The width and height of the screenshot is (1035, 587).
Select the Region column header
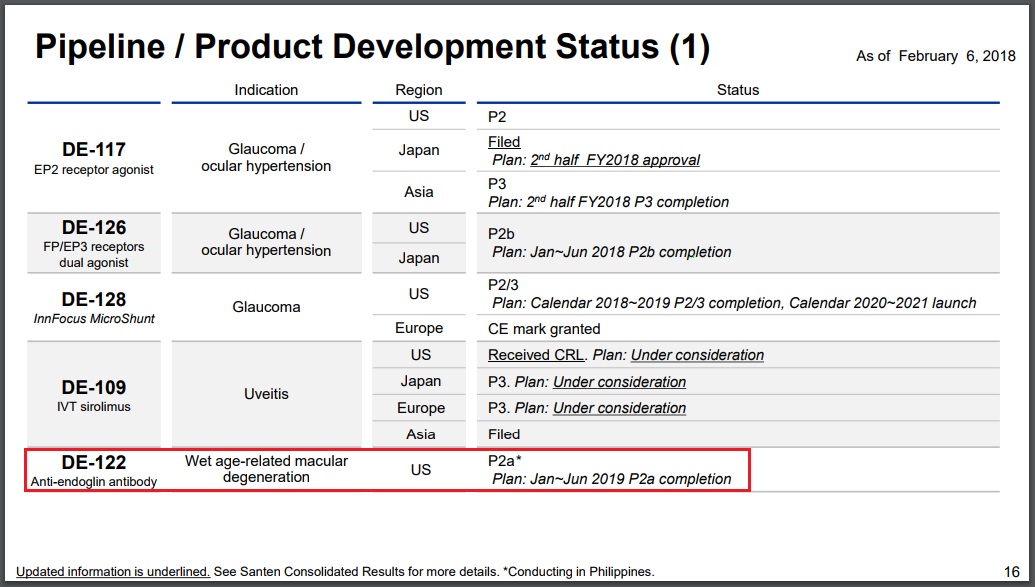419,90
